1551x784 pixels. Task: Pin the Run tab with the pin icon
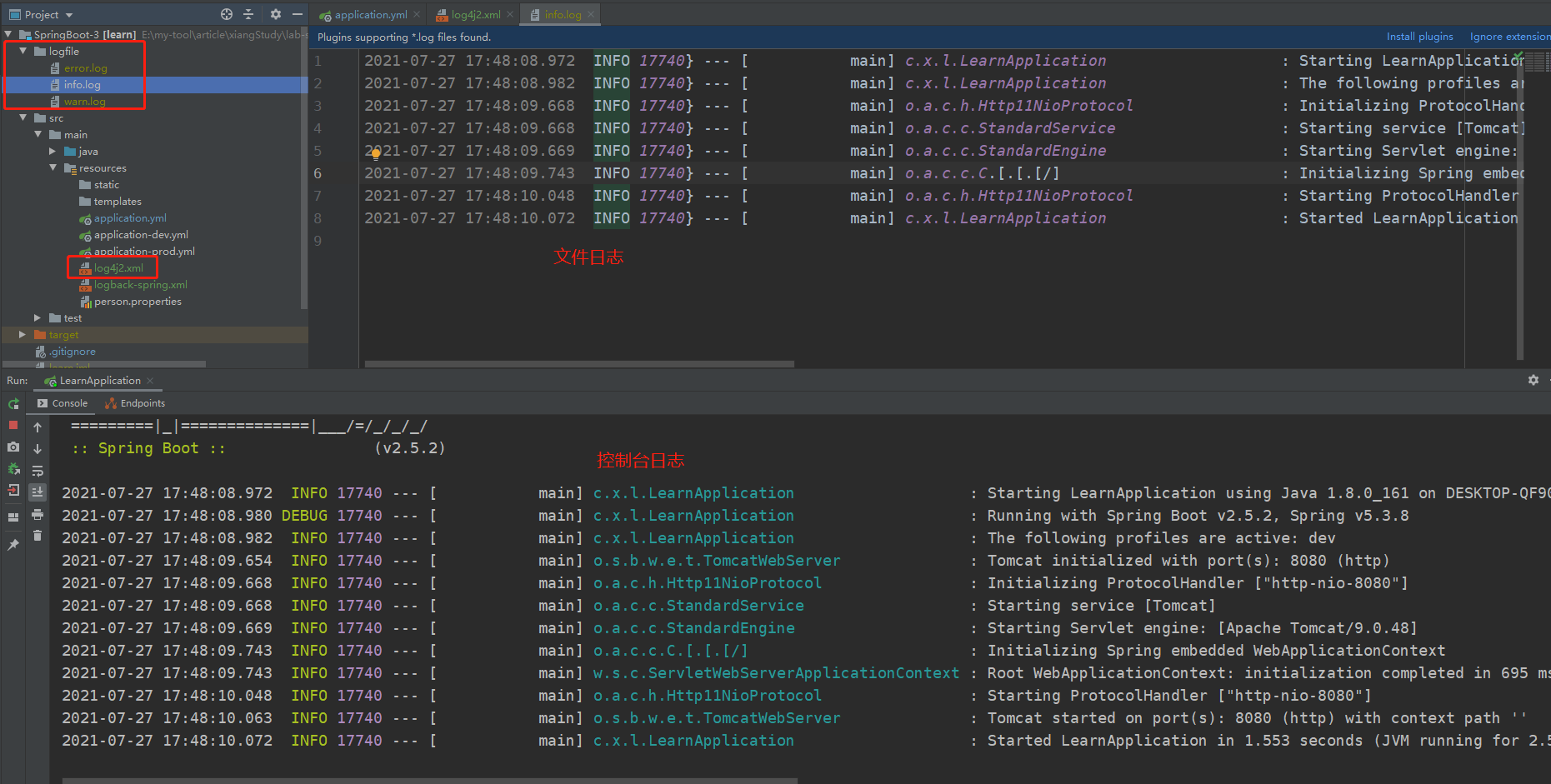[x=13, y=544]
